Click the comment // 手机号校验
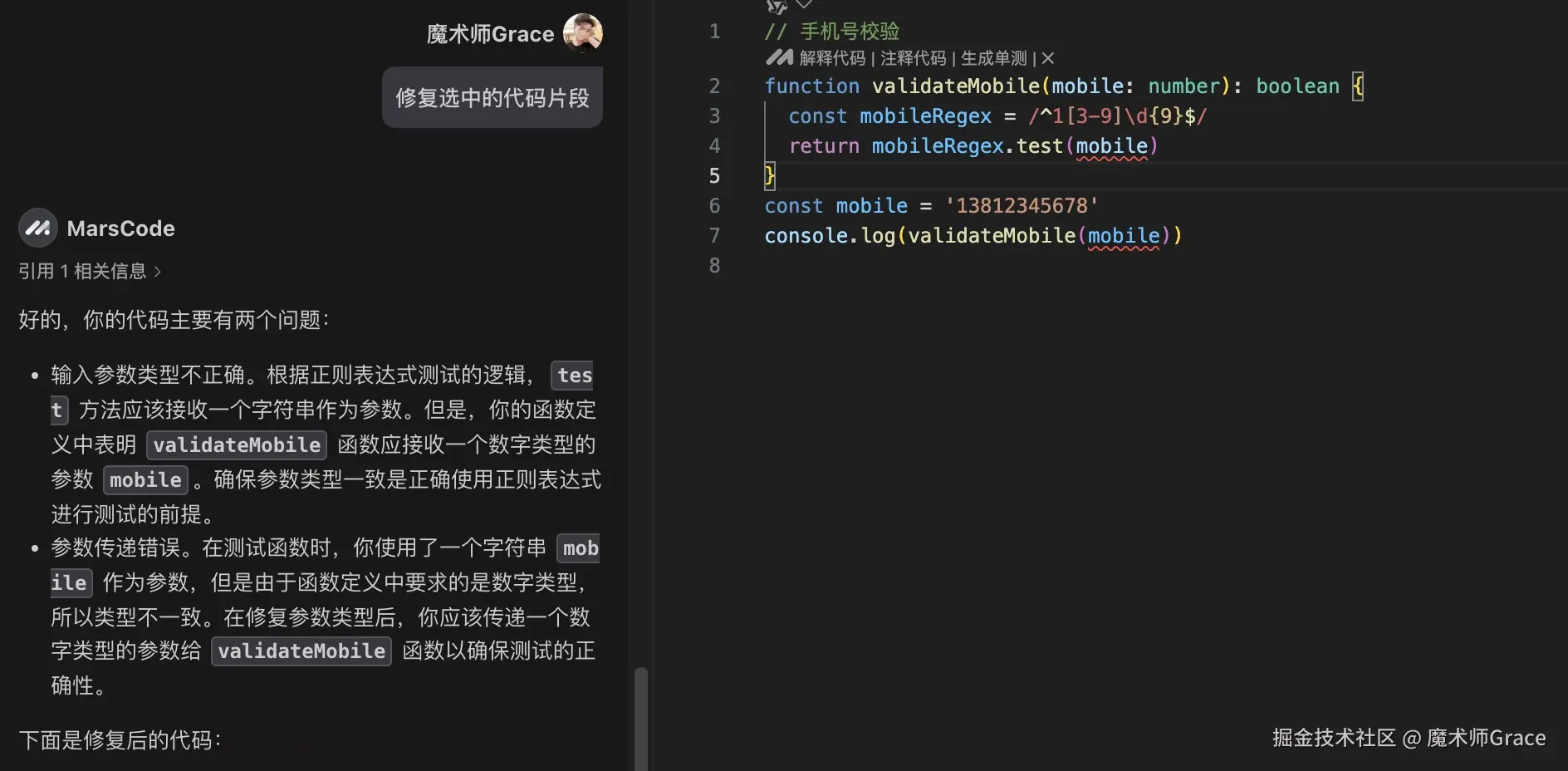Screen dimensions: 1568x771 (x=832, y=32)
